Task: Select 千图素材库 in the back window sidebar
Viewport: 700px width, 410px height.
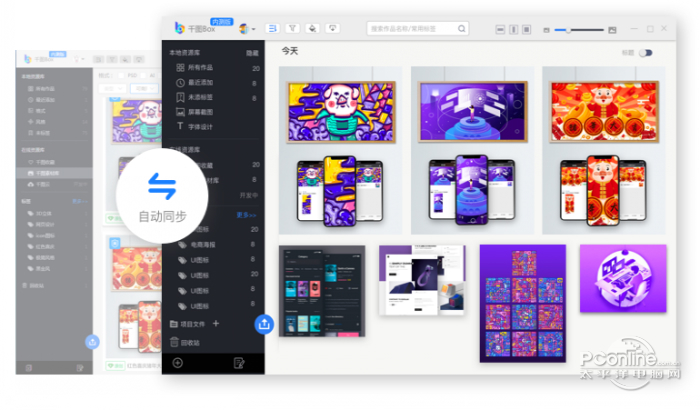Action: coord(54,173)
